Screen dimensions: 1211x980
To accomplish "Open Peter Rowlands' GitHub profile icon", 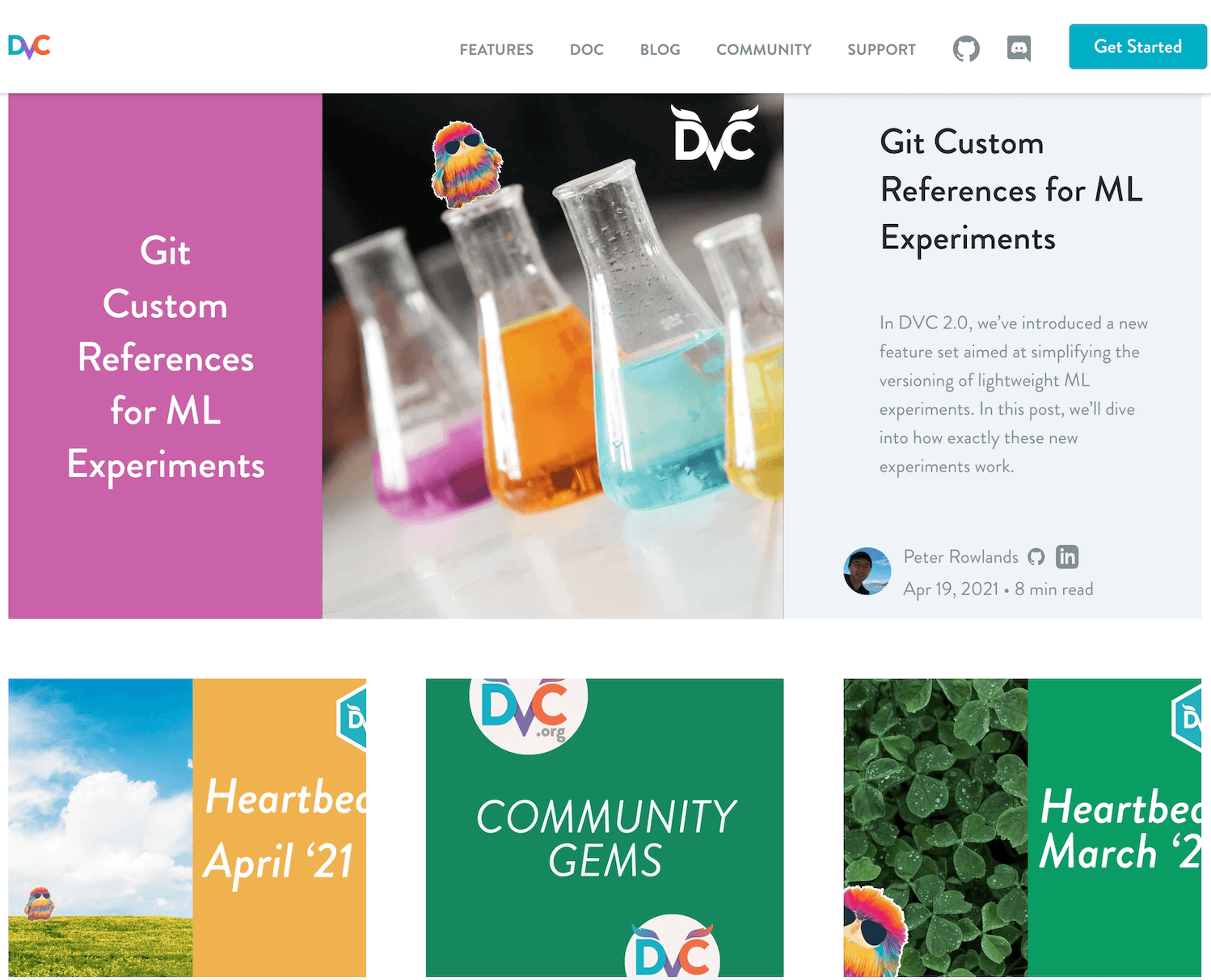I will pos(1036,557).
